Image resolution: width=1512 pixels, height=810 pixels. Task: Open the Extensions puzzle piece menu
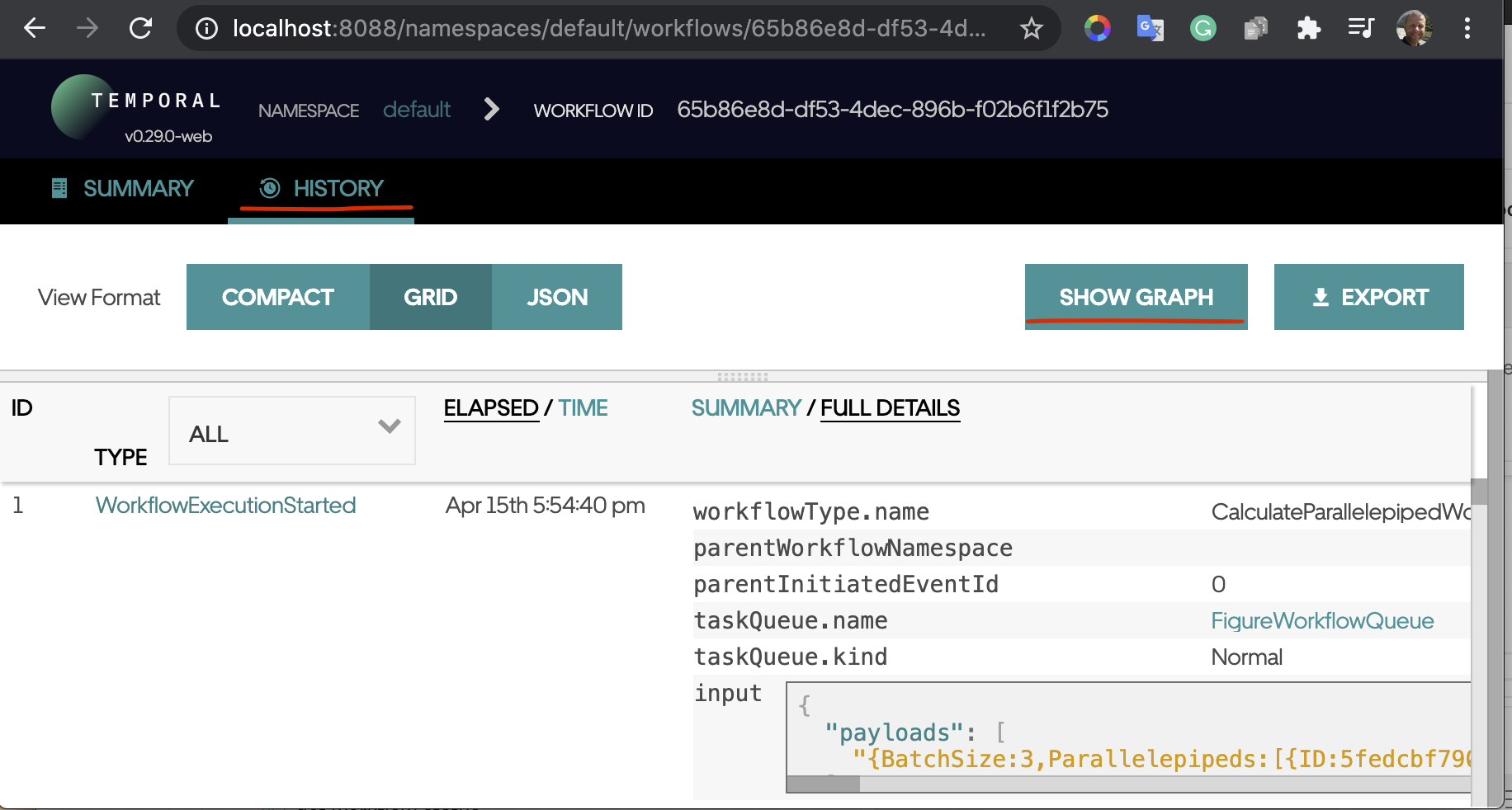(1308, 29)
